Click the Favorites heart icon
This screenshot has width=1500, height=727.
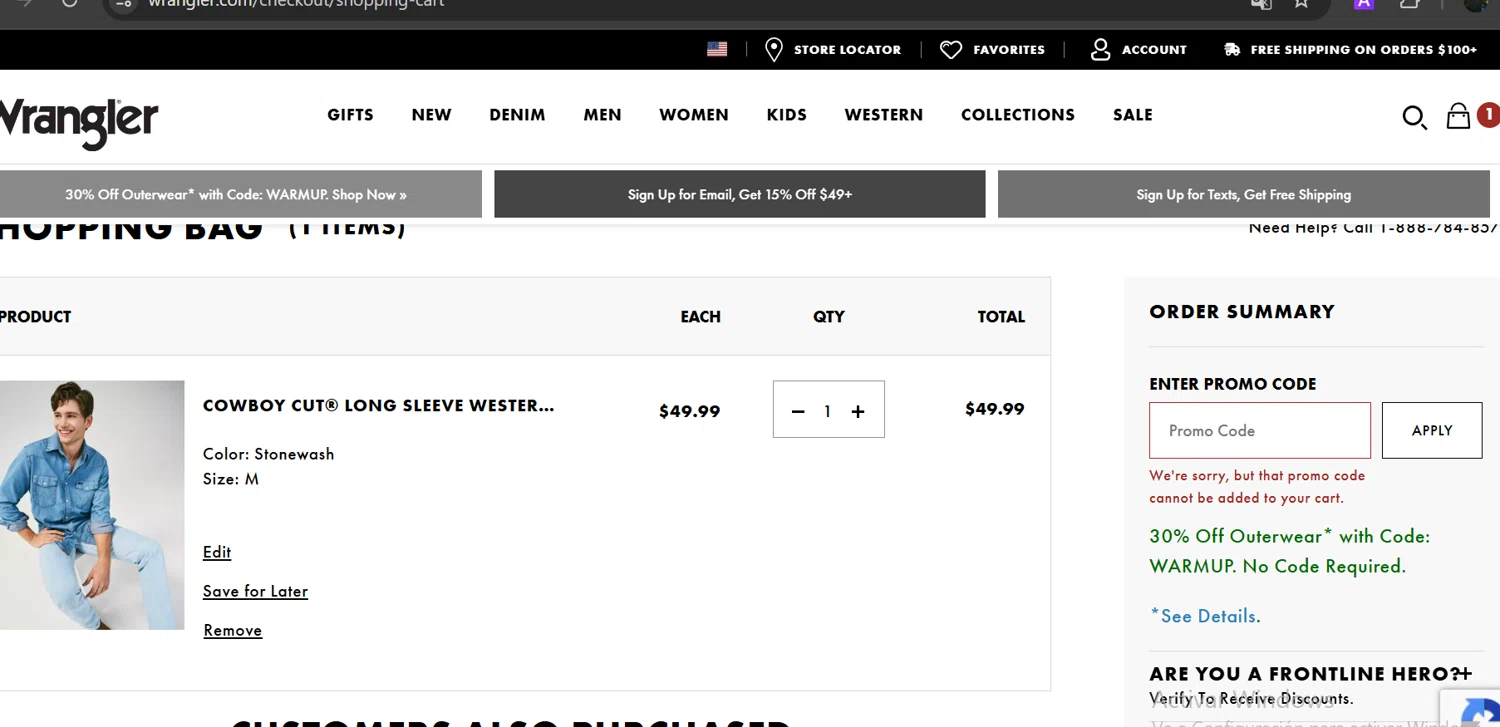click(951, 50)
